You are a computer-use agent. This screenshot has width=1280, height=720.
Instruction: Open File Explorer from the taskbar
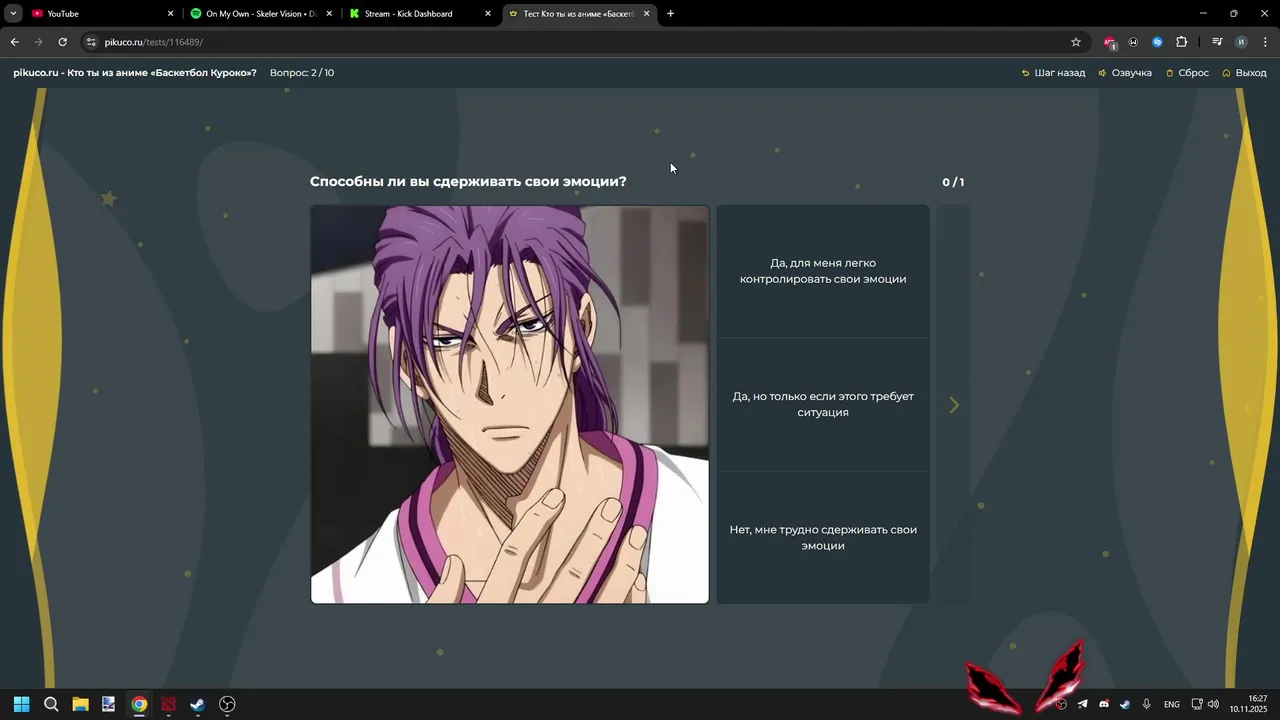(80, 704)
